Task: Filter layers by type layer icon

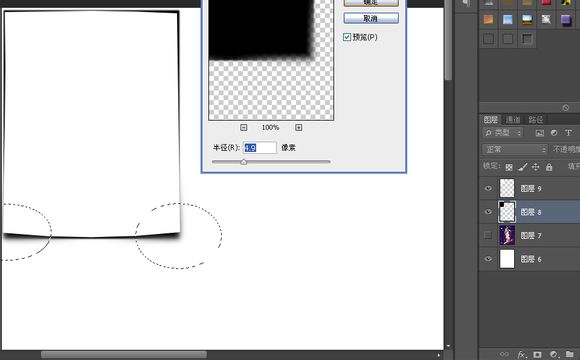Action: pos(568,133)
